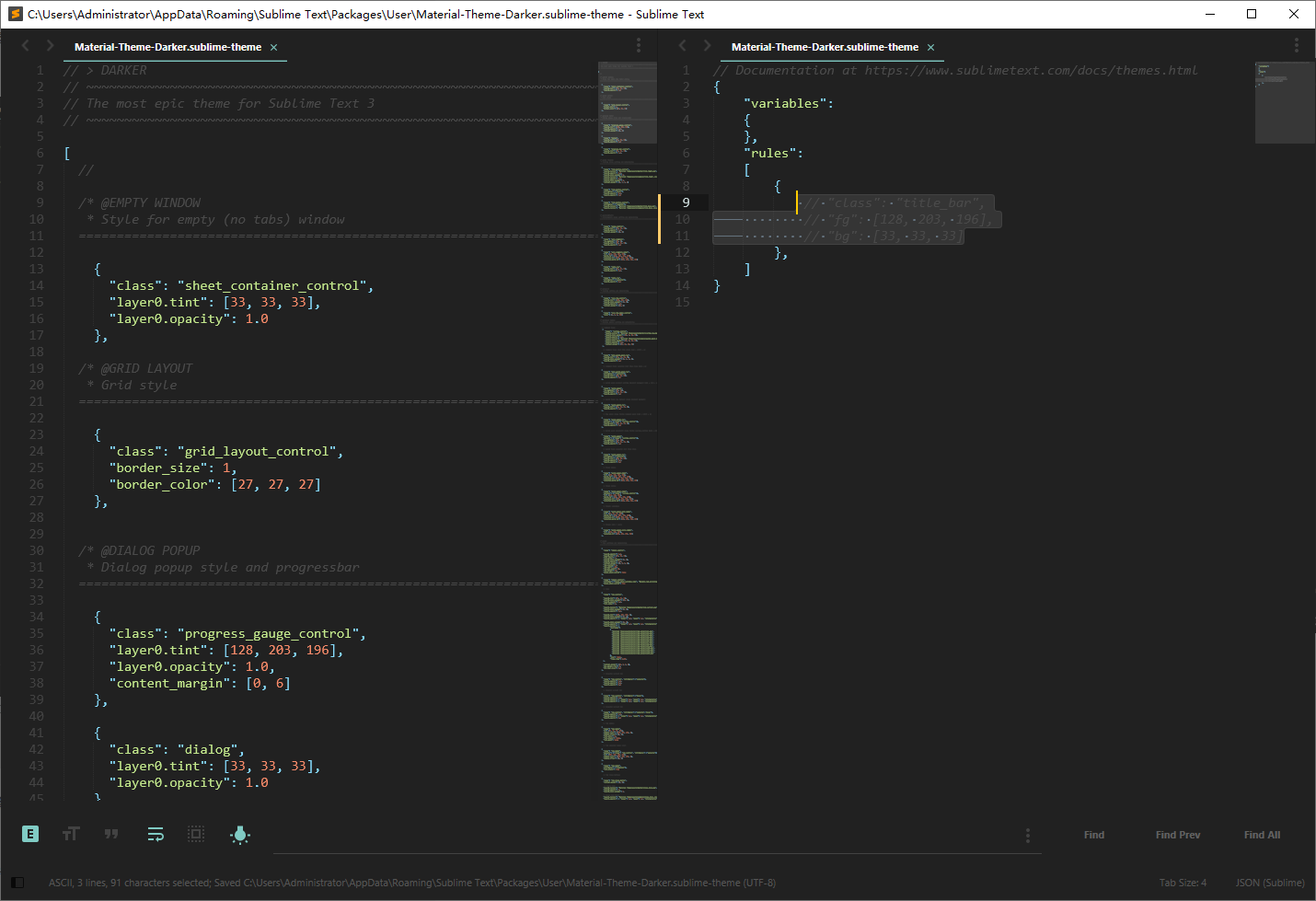Click "border_color" key in left pane
1316x901 pixels.
click(x=162, y=484)
